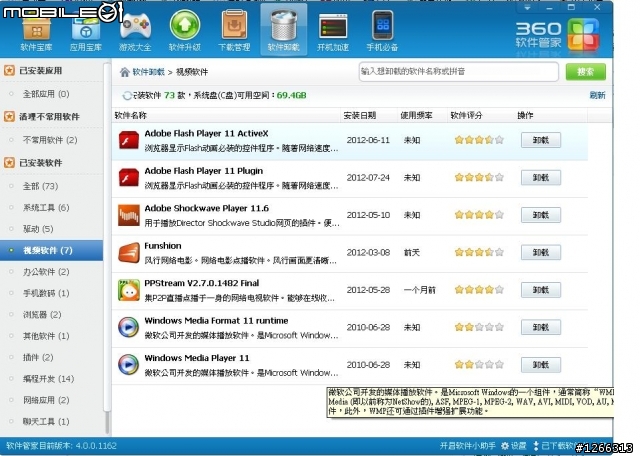Click the Adobe Shockwave Player icon
640x456 pixels.
click(x=129, y=215)
